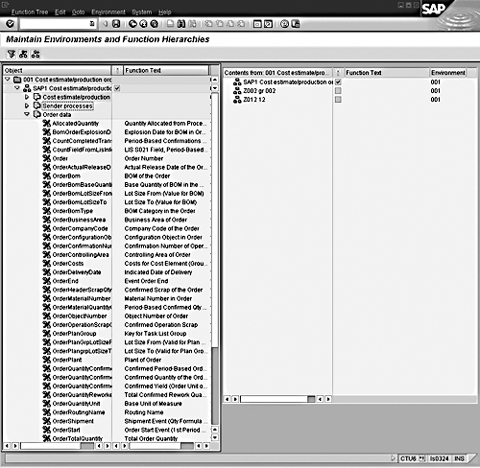Click right panel Function Text column header
This screenshot has height=468, width=480.
tap(387, 73)
